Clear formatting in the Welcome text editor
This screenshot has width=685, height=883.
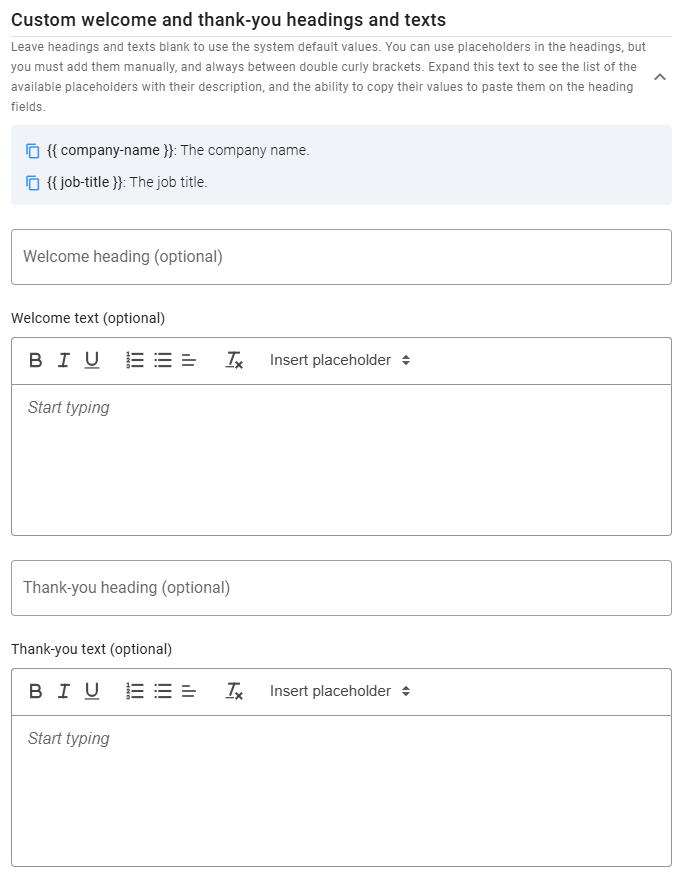click(x=234, y=360)
